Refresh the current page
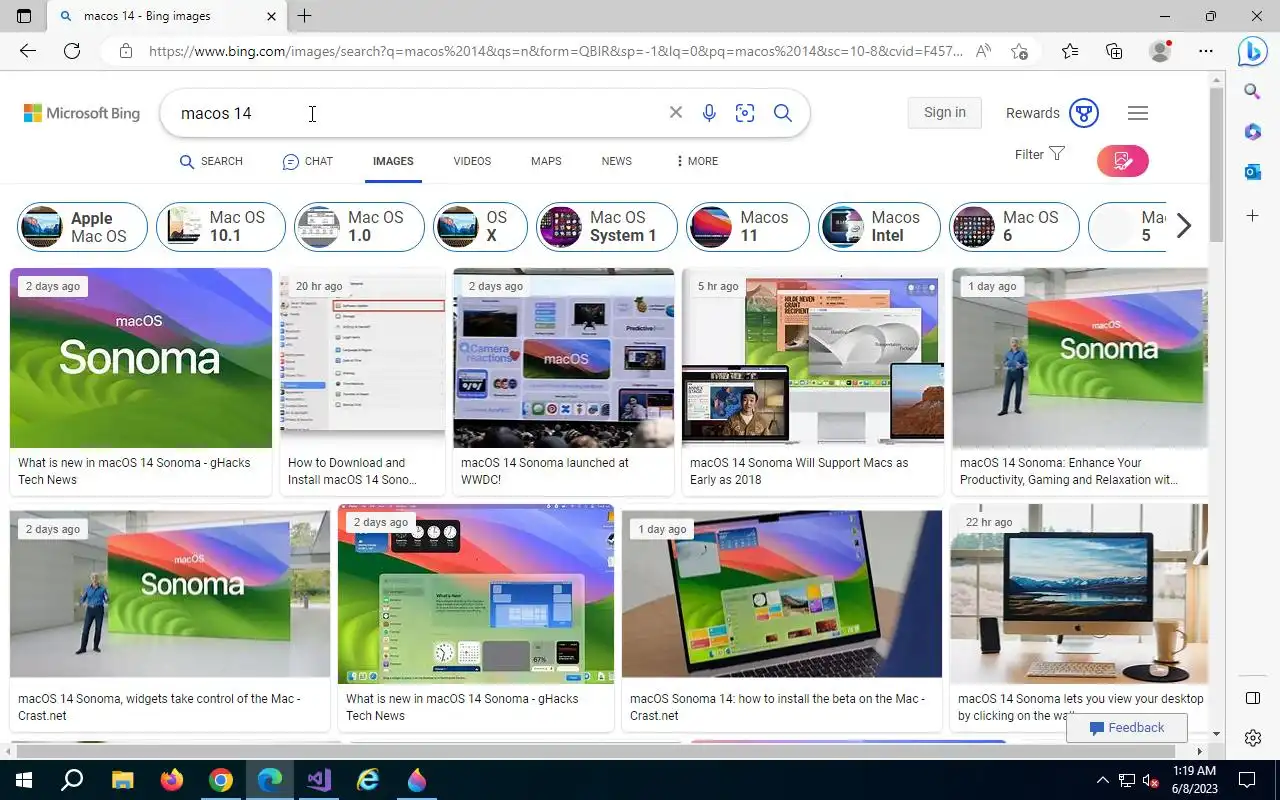 tap(72, 51)
